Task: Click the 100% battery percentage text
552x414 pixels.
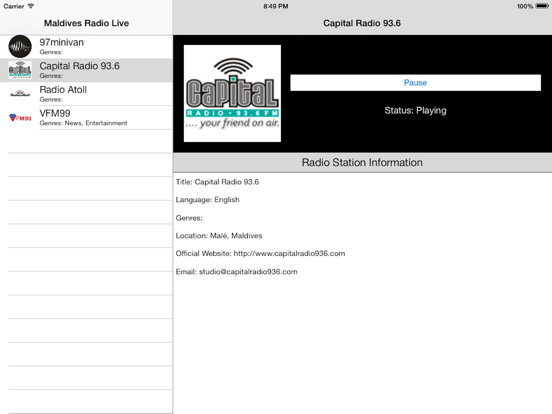Action: [525, 6]
